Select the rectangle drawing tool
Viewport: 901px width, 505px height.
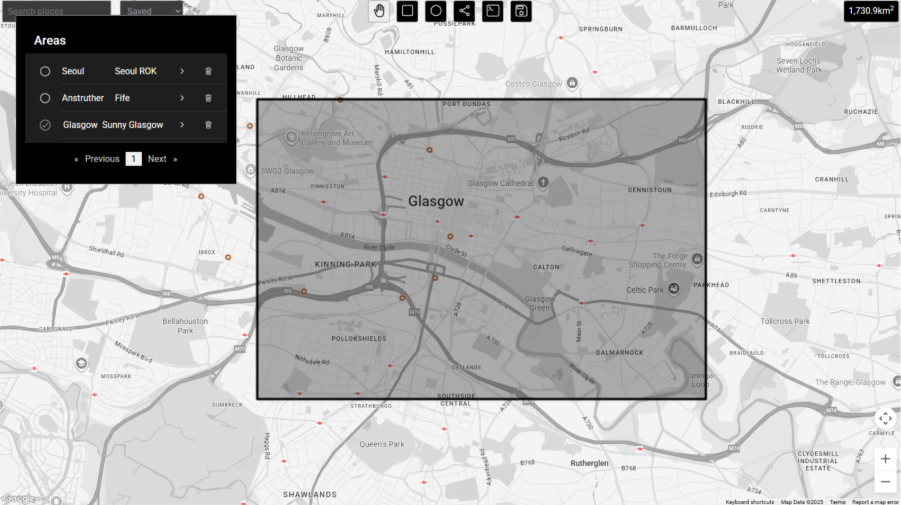(408, 11)
